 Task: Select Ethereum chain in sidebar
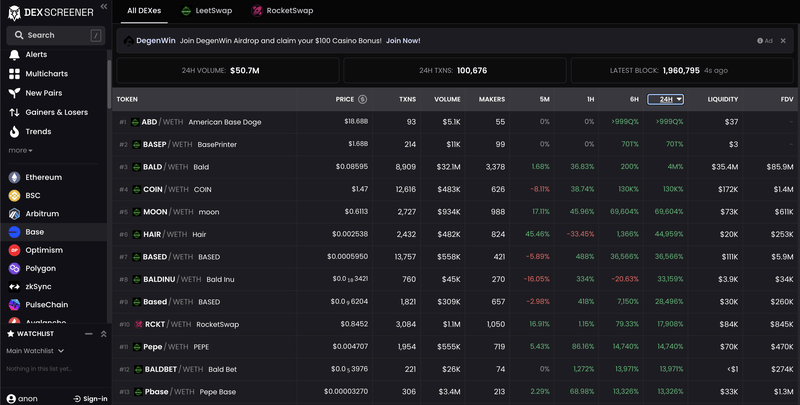43,177
